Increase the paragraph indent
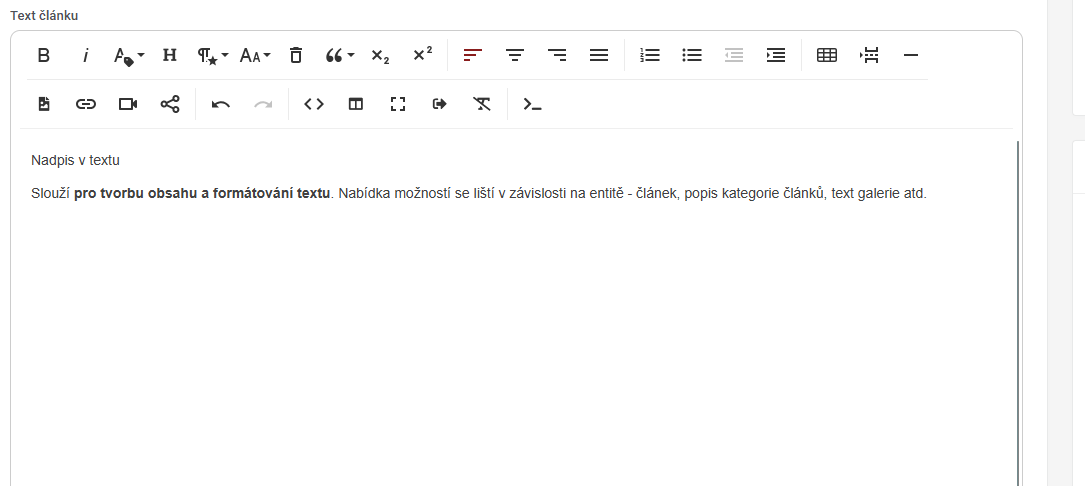This screenshot has height=486, width=1085. (x=776, y=56)
